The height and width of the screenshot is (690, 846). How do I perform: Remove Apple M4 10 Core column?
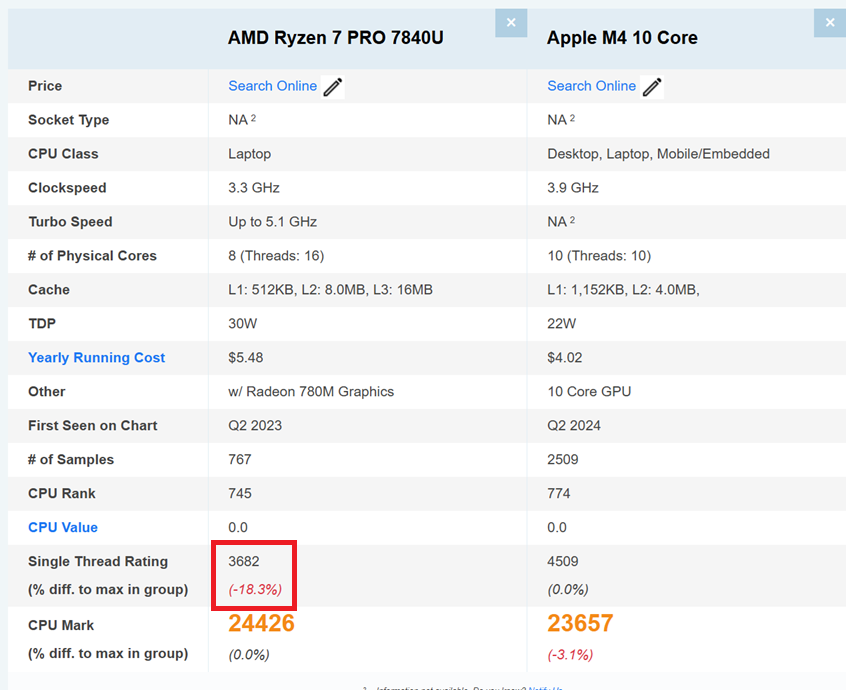829,23
